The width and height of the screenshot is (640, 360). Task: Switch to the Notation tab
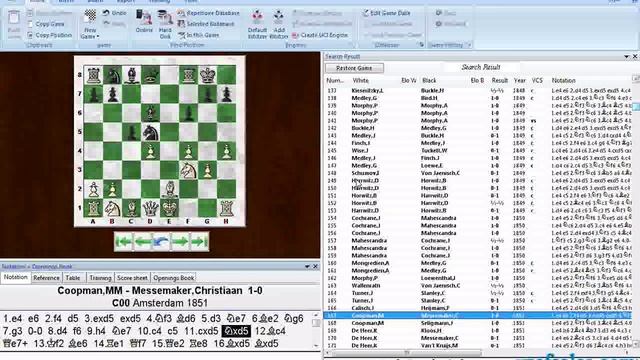(x=16, y=278)
